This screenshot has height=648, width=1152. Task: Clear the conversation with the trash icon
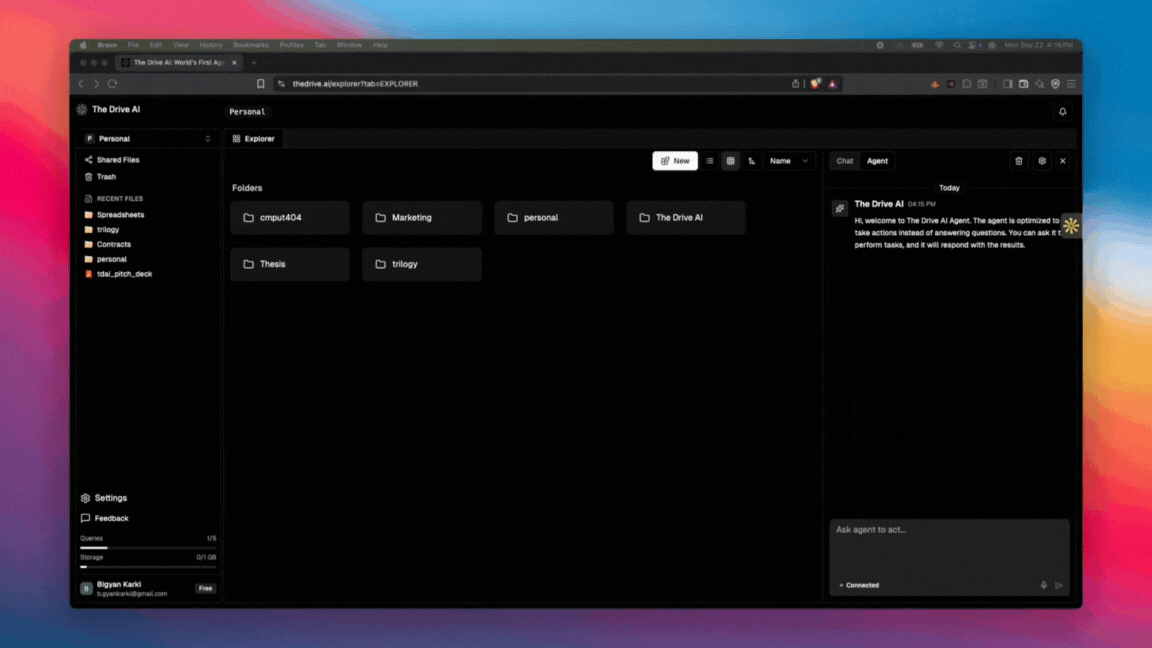(1019, 161)
